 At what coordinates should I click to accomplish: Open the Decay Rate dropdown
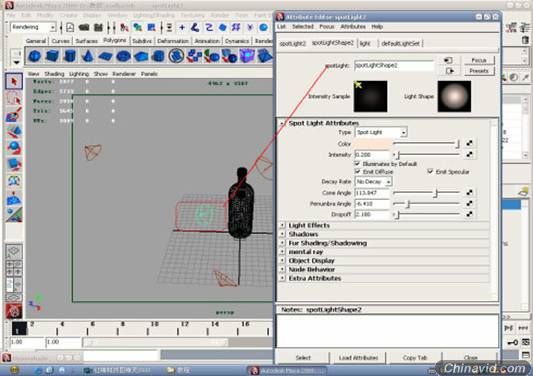tap(373, 182)
